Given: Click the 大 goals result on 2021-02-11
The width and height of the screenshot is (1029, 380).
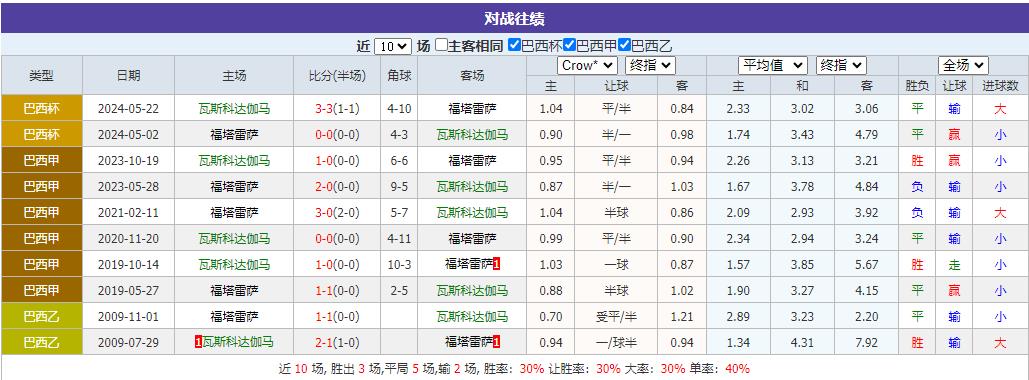Looking at the screenshot, I should (x=1000, y=213).
